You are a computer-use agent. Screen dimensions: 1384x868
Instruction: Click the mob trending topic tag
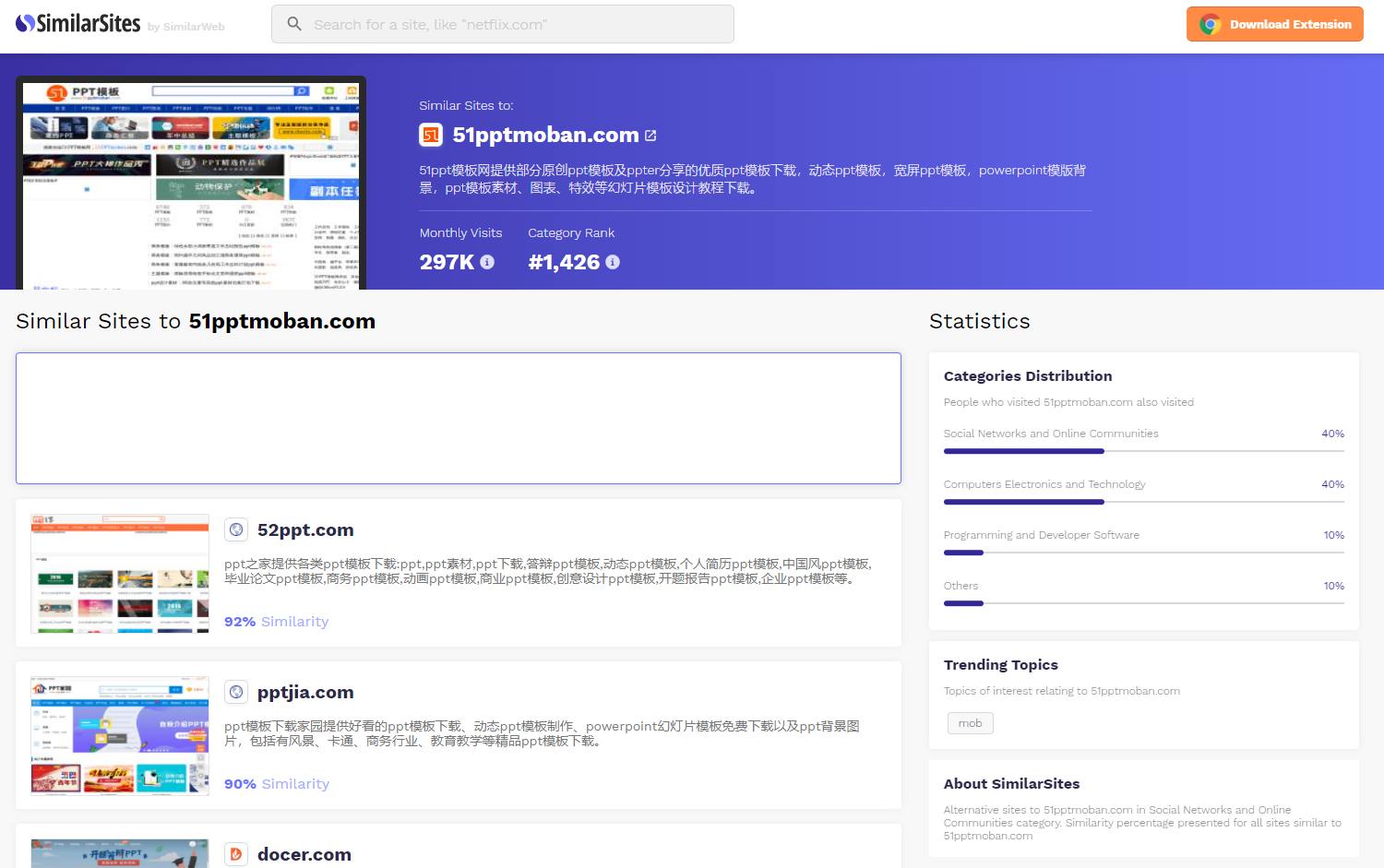(x=970, y=723)
